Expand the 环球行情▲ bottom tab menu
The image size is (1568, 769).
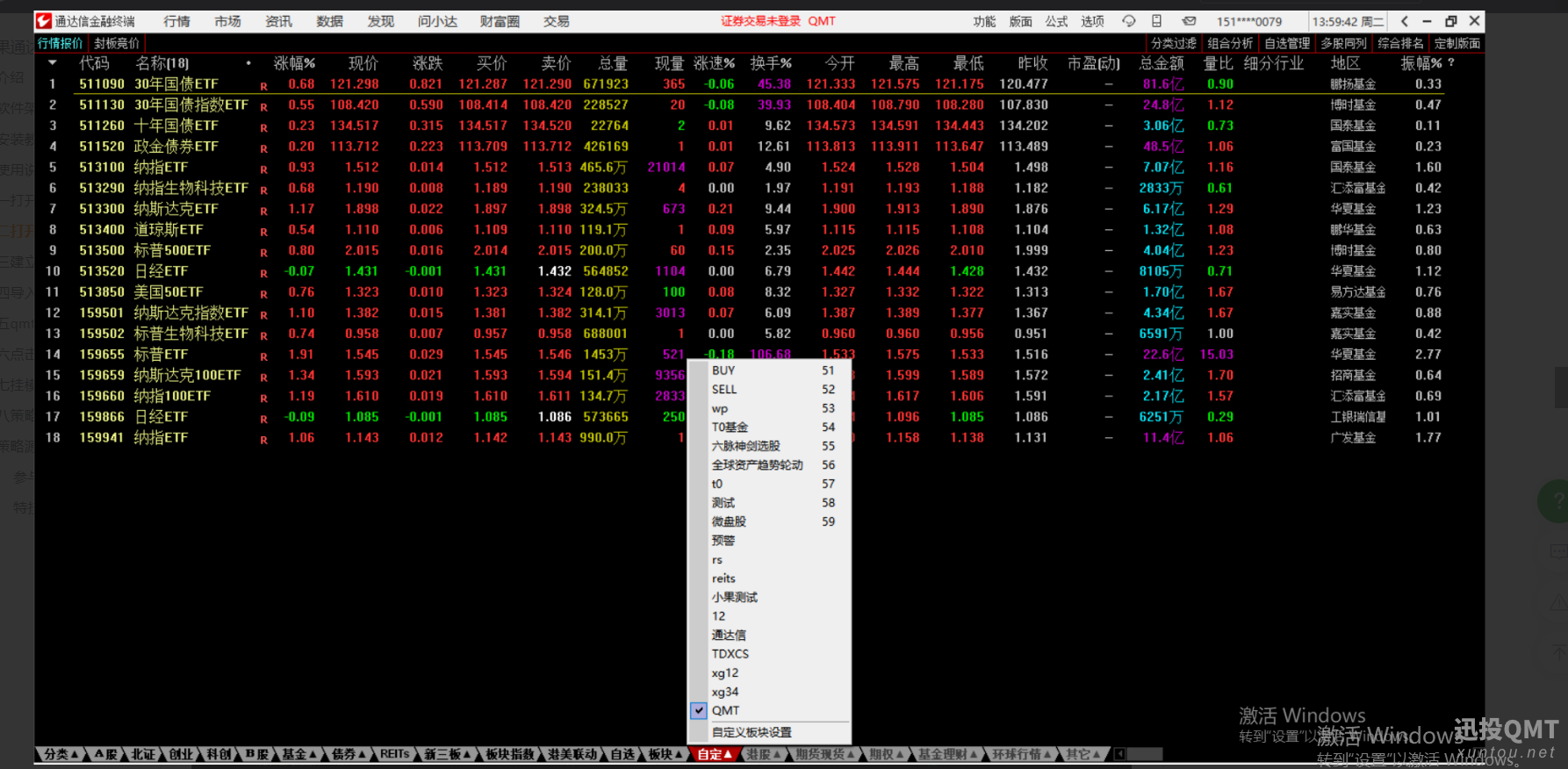pos(1021,754)
